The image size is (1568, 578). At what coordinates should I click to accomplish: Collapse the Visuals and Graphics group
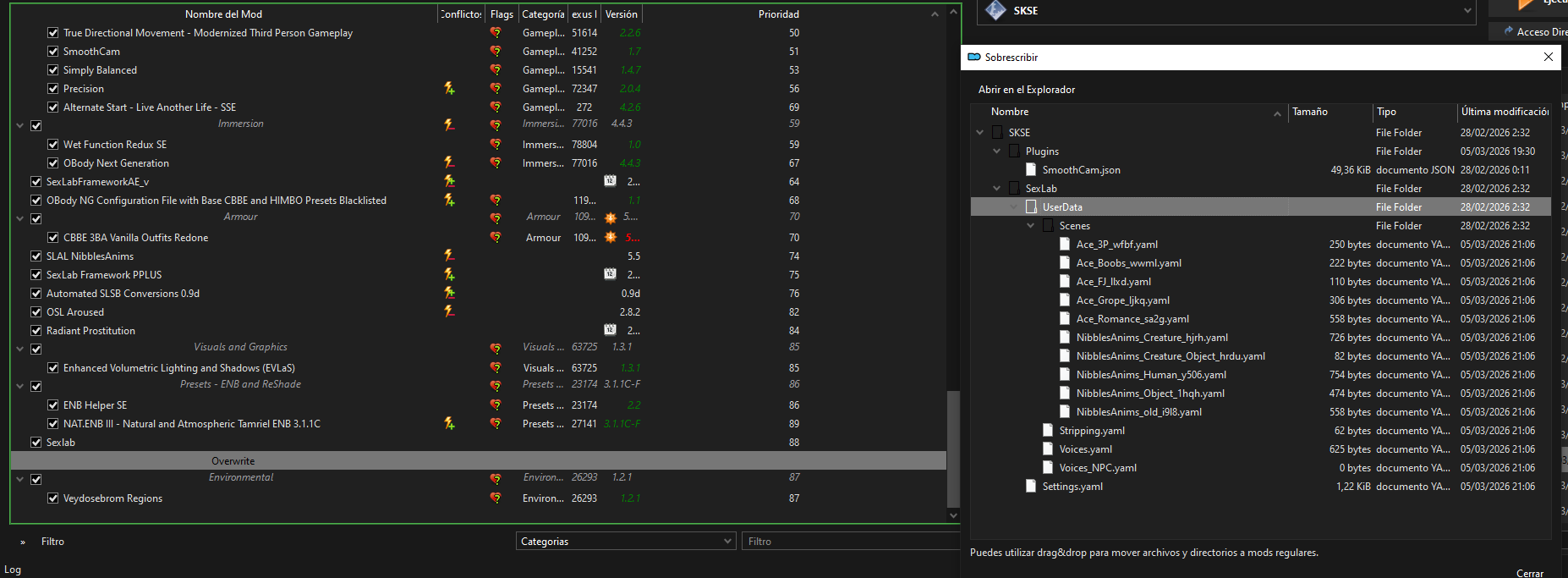tap(19, 349)
